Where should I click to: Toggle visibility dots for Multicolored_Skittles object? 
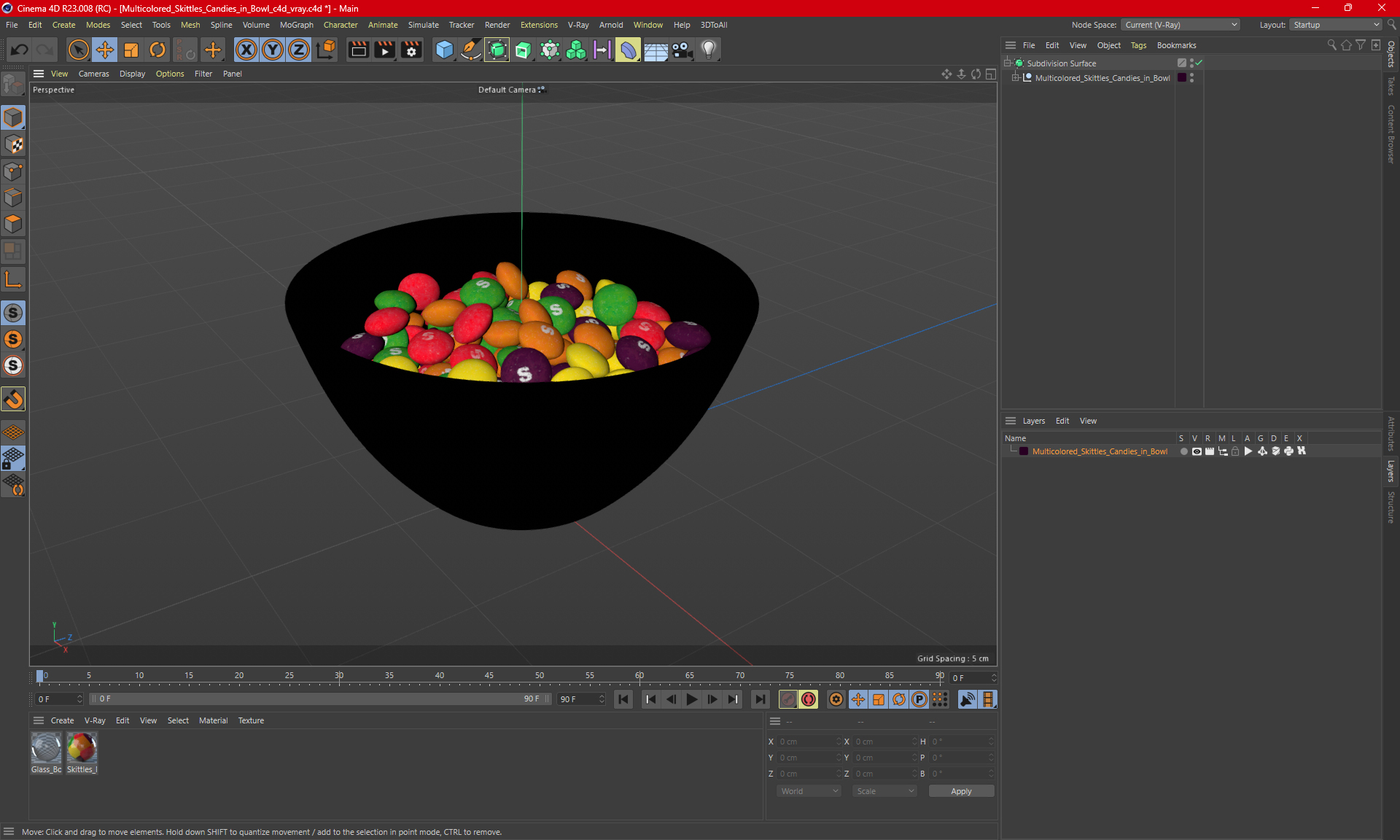(1191, 77)
